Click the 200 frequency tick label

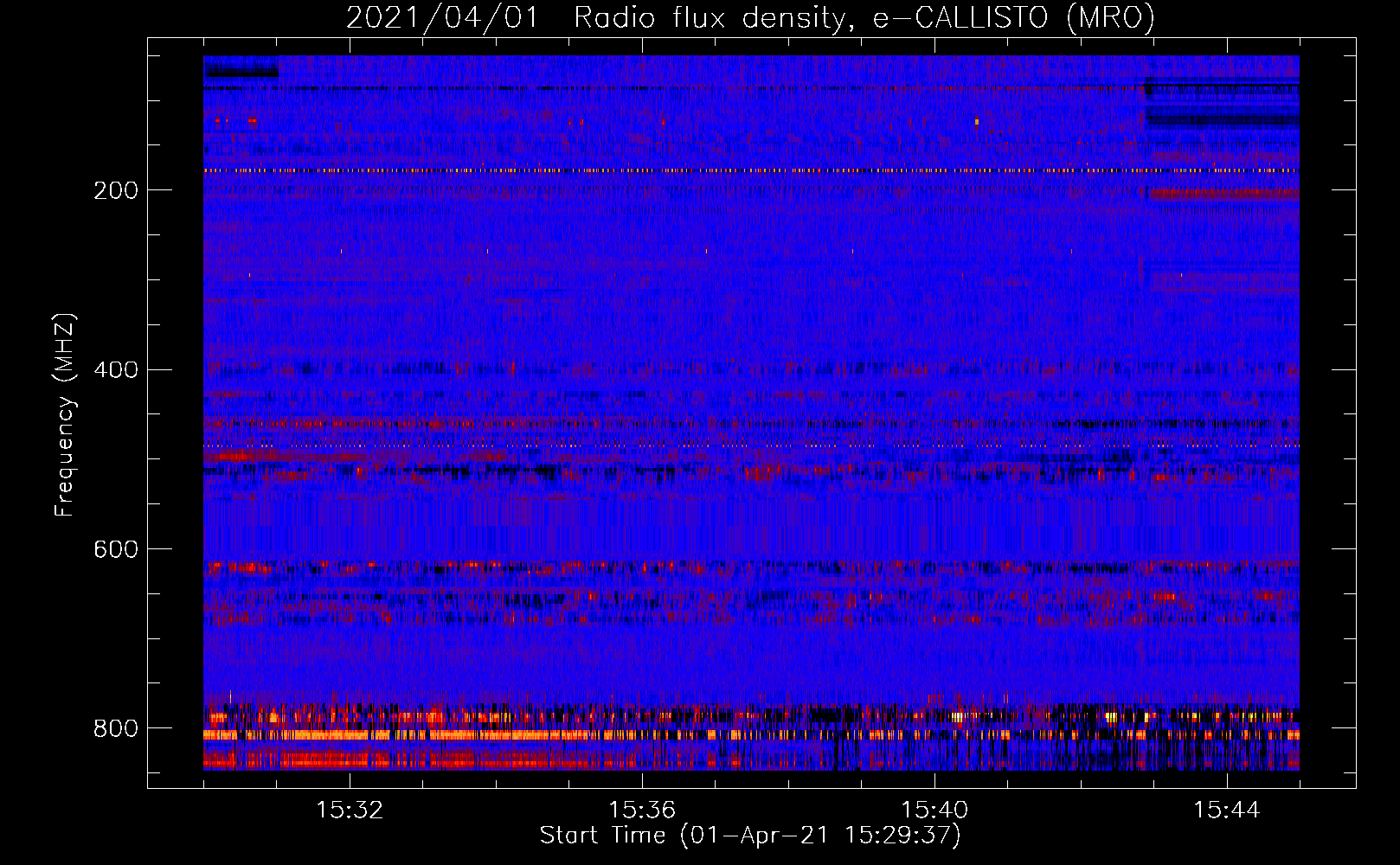(115, 190)
